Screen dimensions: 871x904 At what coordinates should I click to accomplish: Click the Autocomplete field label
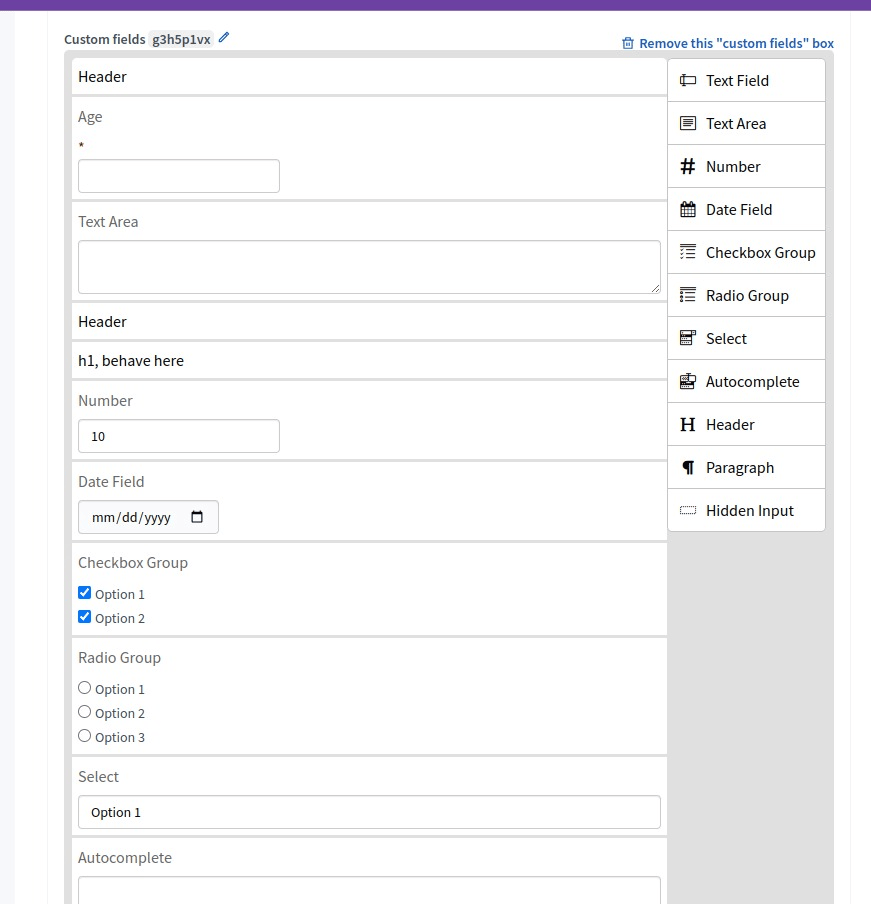(125, 858)
